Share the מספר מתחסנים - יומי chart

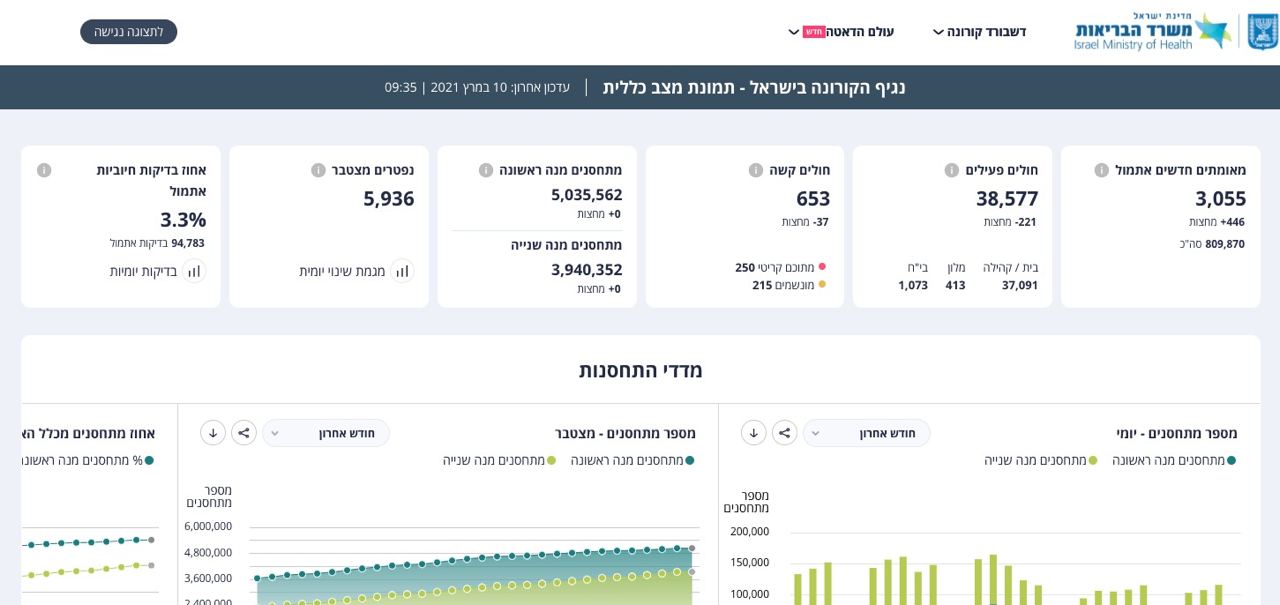pos(785,433)
